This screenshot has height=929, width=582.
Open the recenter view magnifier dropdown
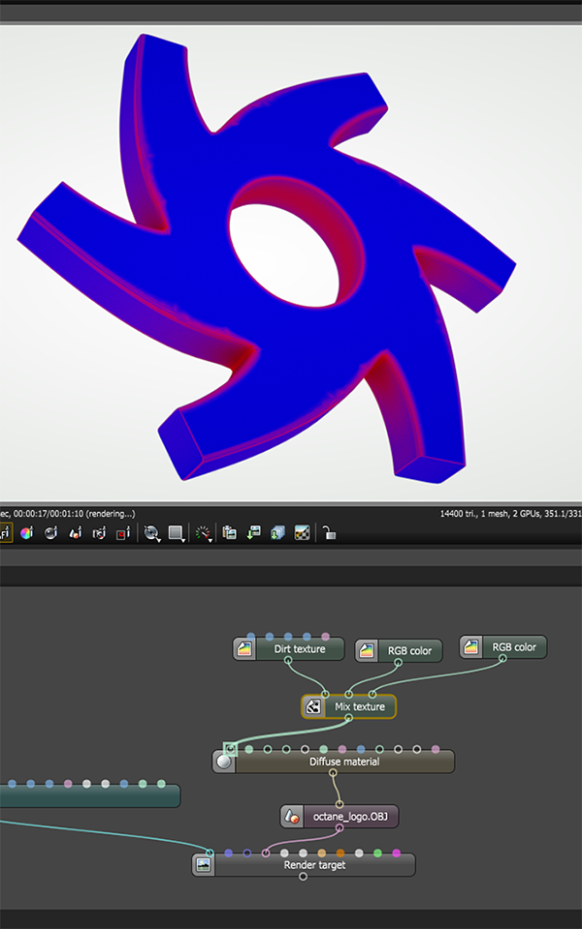click(x=152, y=533)
